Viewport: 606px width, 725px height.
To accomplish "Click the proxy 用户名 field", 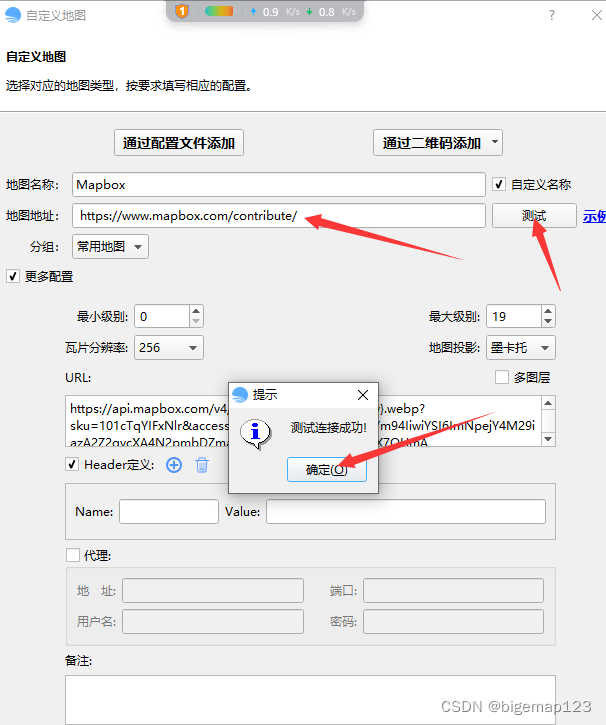I will [x=213, y=621].
